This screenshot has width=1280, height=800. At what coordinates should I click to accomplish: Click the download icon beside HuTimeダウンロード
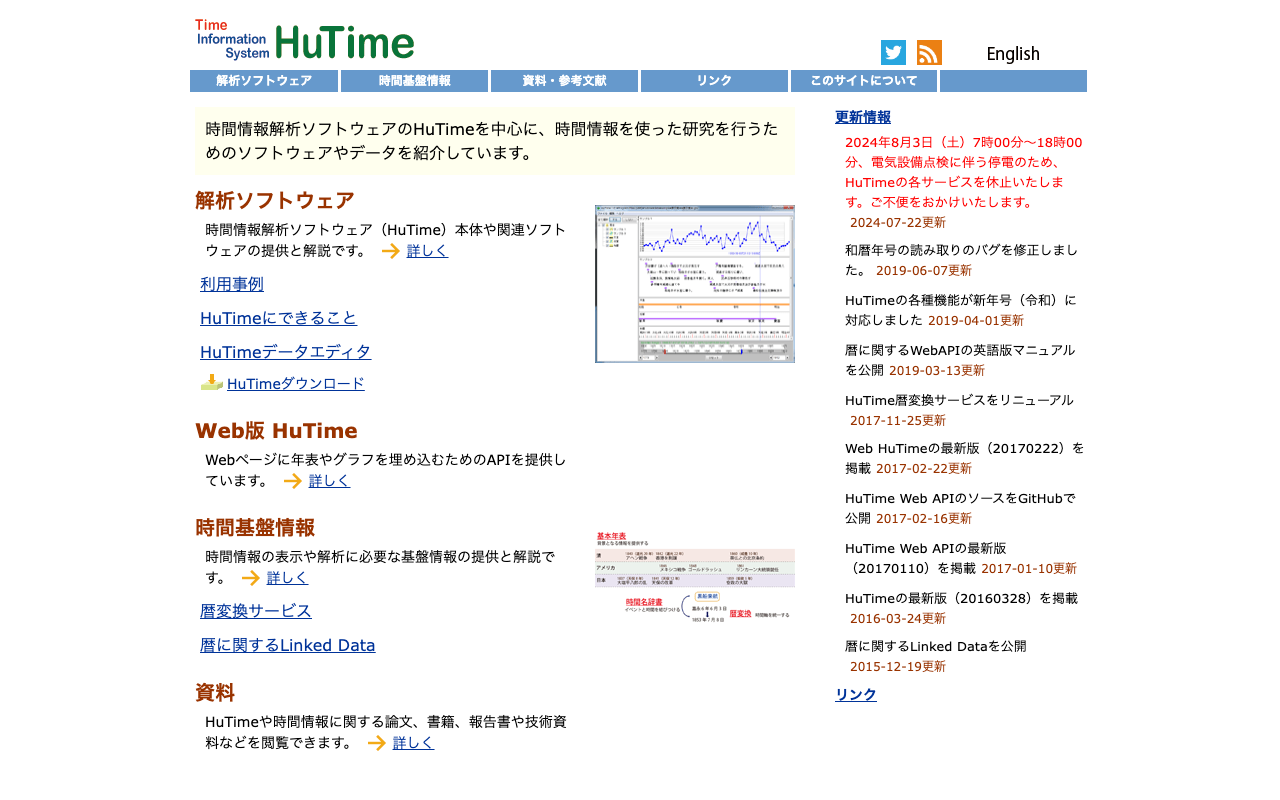click(212, 382)
